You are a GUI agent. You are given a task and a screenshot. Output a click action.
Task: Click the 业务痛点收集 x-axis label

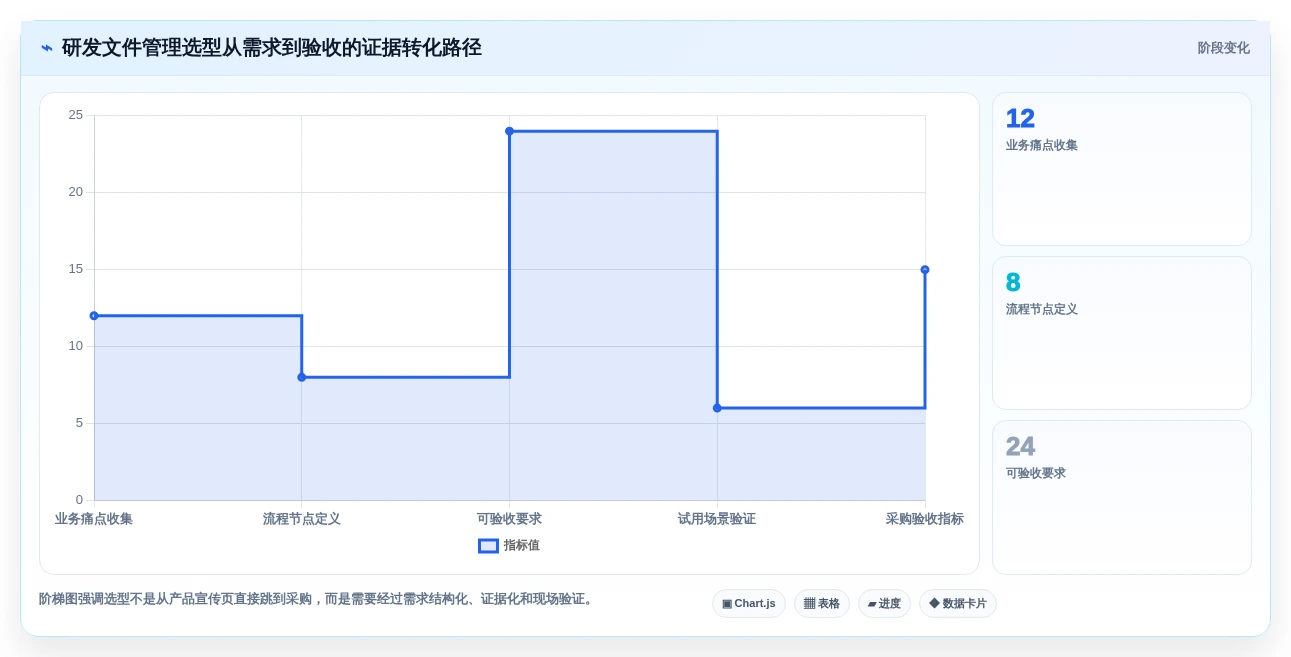(x=94, y=519)
